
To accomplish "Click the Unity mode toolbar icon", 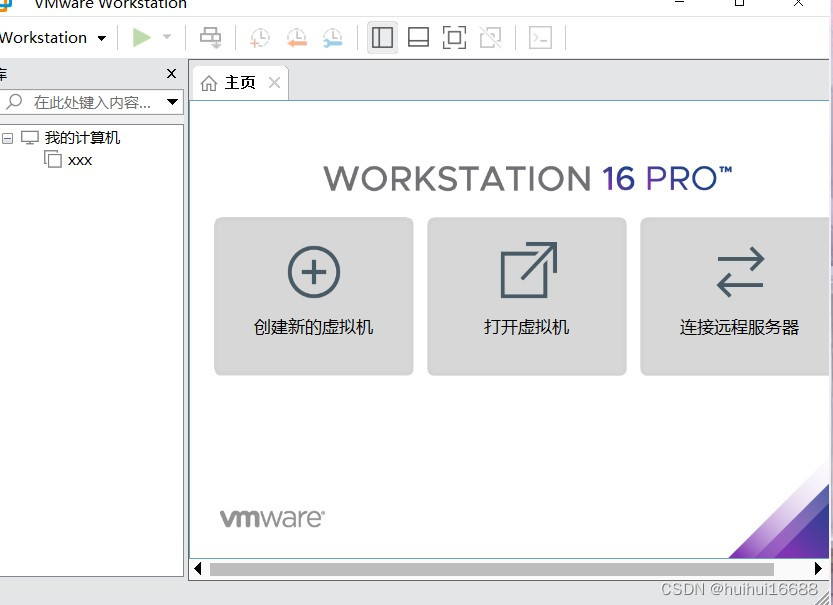I will tap(490, 38).
